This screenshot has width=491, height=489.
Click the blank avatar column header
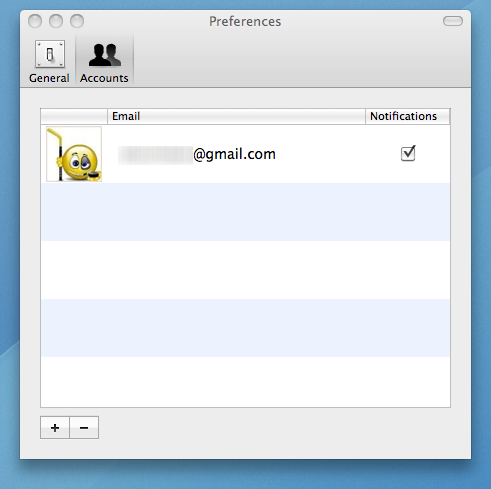(x=74, y=116)
